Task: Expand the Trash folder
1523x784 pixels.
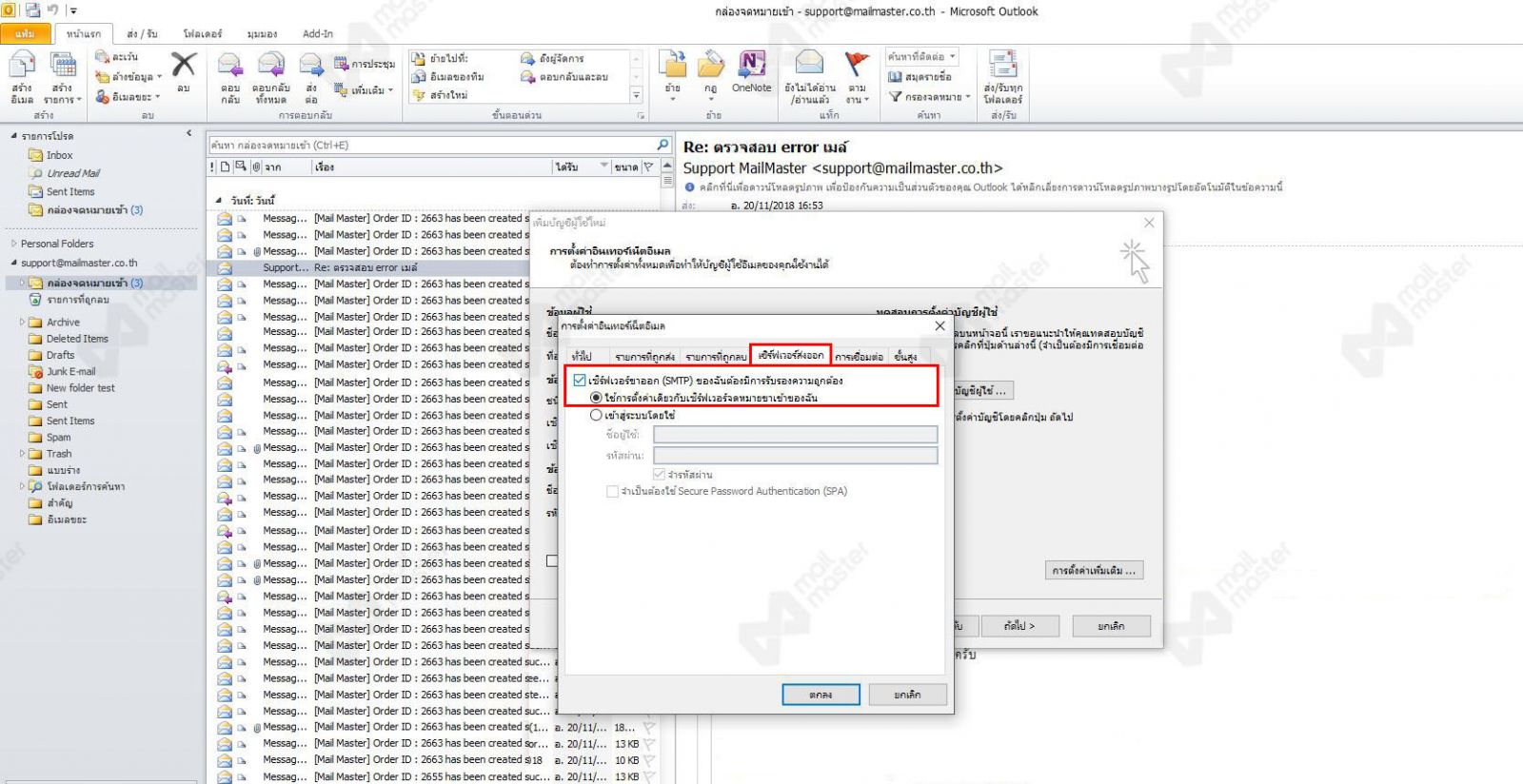Action: 22,454
